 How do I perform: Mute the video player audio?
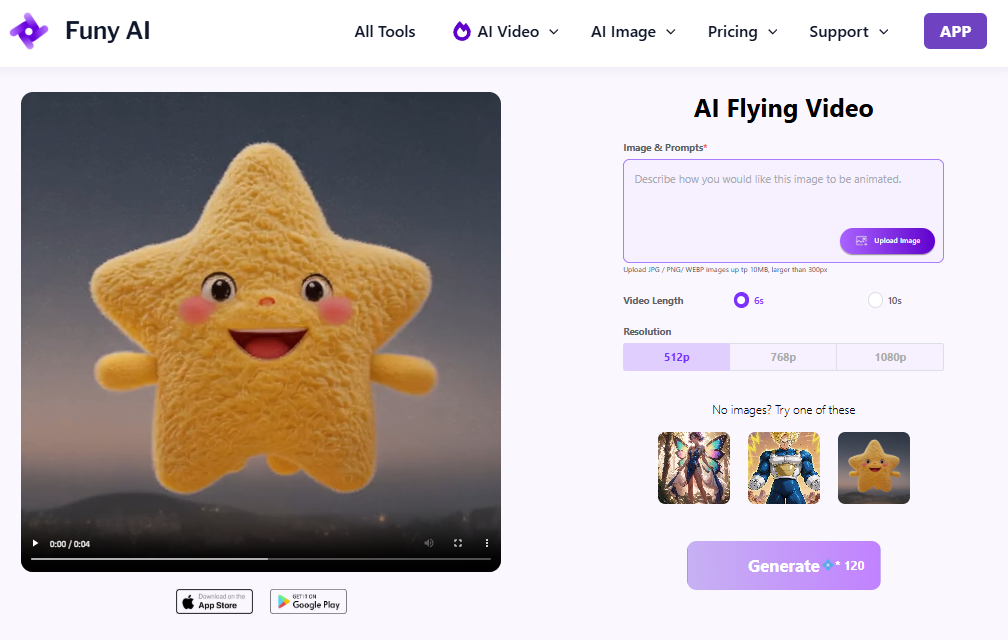point(429,542)
